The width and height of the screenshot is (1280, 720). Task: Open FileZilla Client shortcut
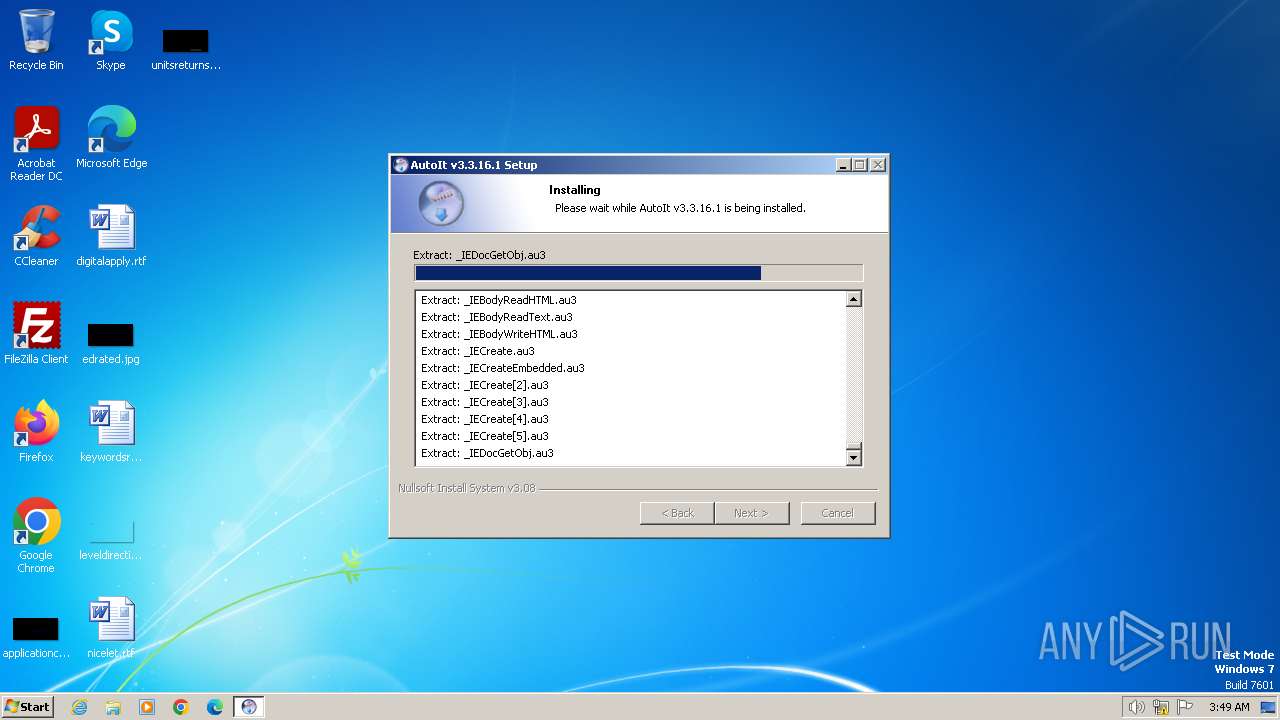(x=36, y=333)
